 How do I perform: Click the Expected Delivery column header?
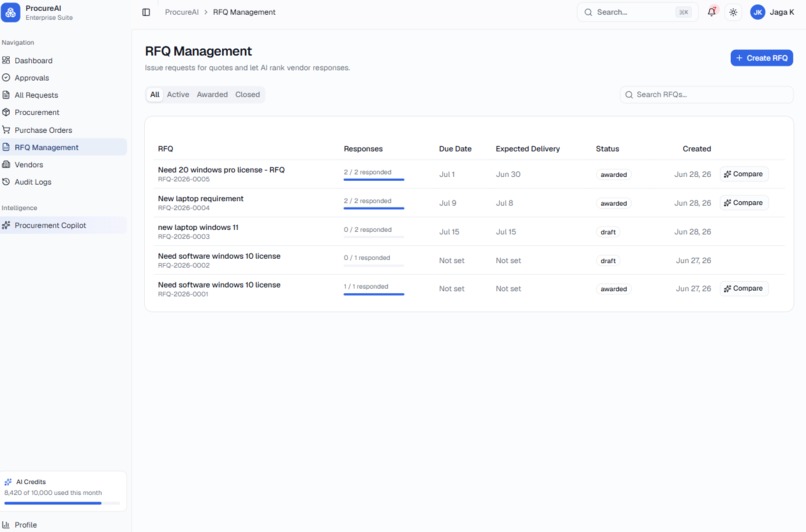(x=527, y=149)
